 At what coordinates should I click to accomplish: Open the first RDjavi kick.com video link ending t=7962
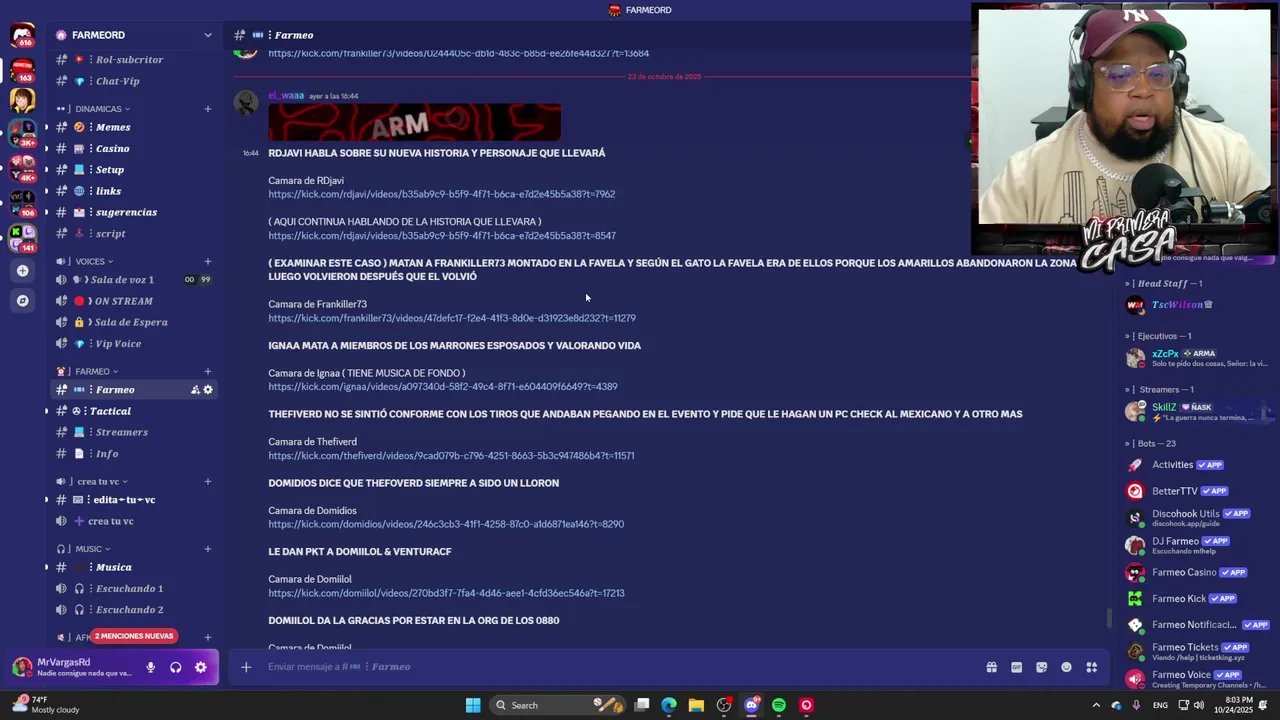click(x=441, y=194)
